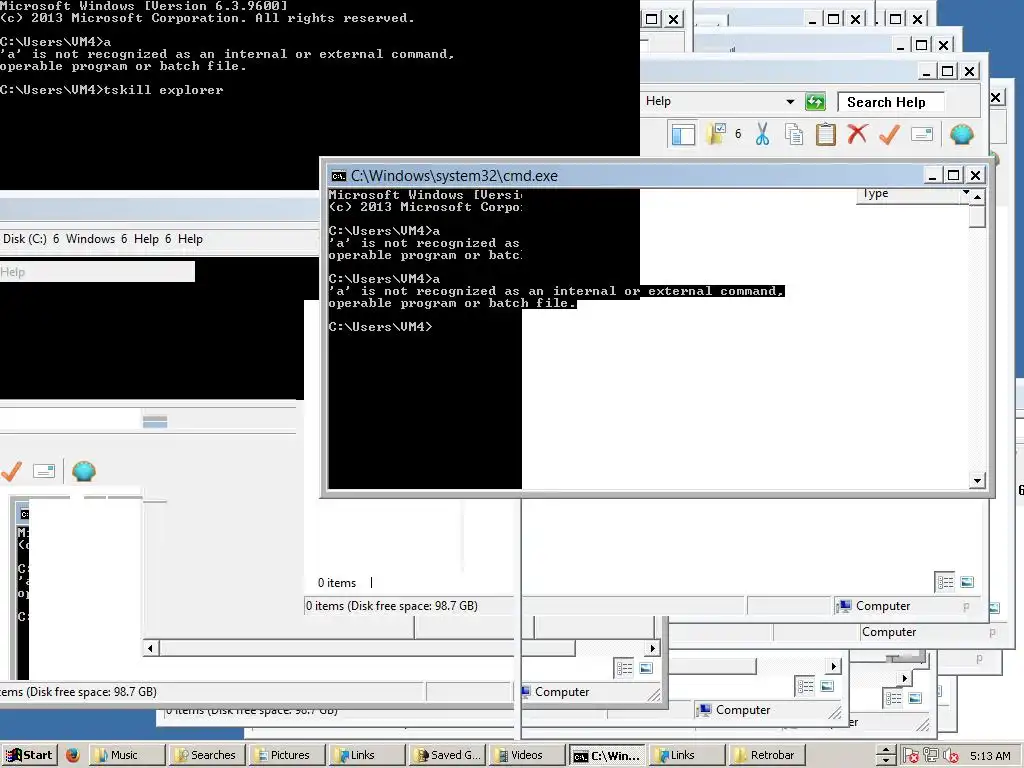Click cmd window scrollbar down arrow

(977, 481)
